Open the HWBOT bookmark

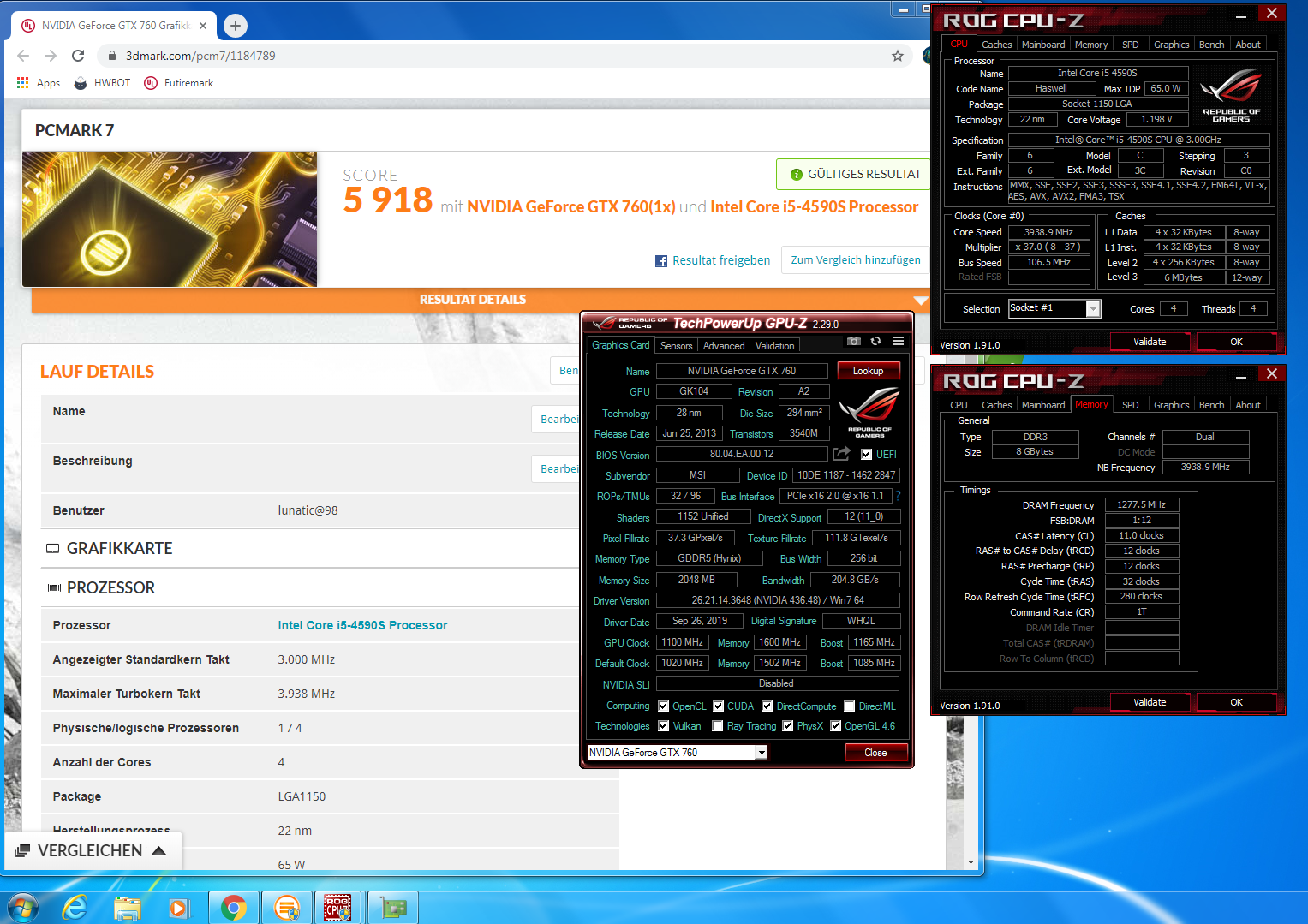coord(103,83)
